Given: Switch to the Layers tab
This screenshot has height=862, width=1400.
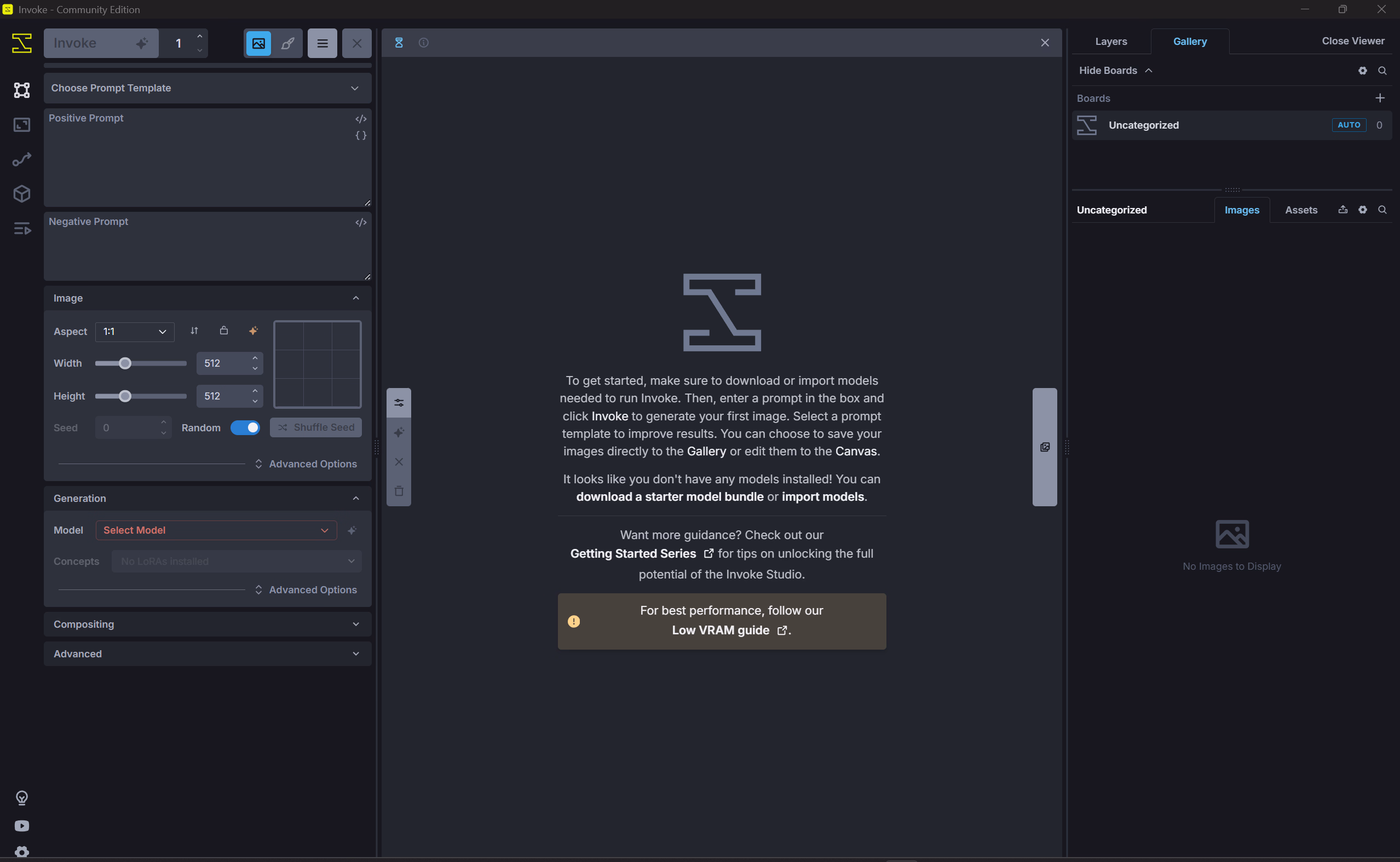Looking at the screenshot, I should pyautogui.click(x=1111, y=42).
